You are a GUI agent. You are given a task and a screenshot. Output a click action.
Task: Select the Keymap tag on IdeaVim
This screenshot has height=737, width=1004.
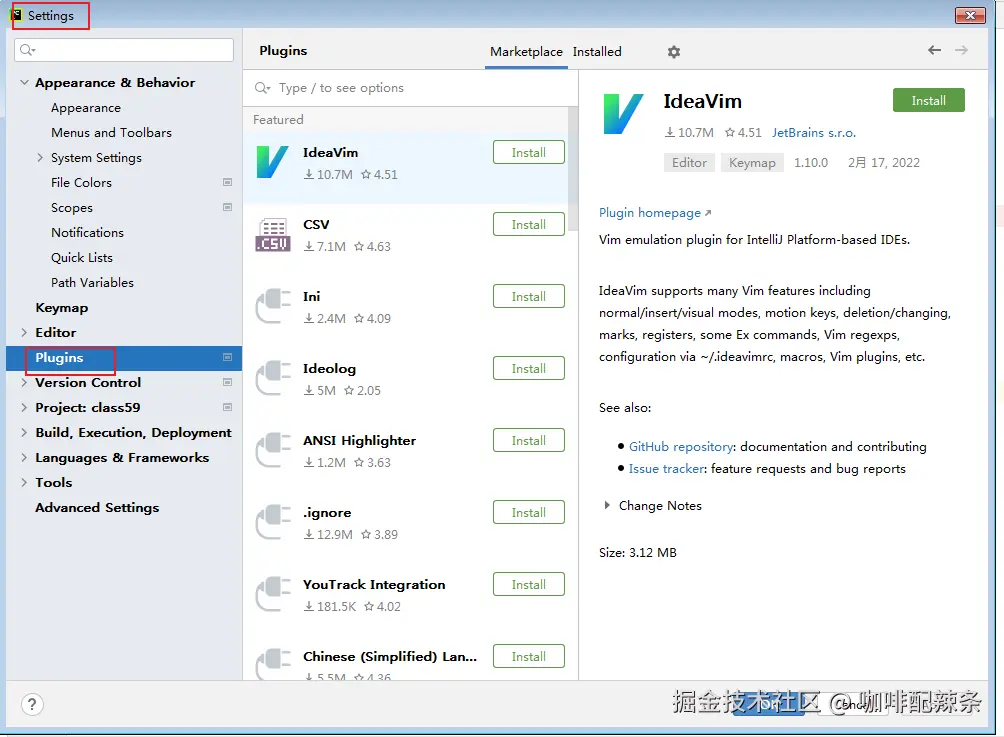click(752, 163)
